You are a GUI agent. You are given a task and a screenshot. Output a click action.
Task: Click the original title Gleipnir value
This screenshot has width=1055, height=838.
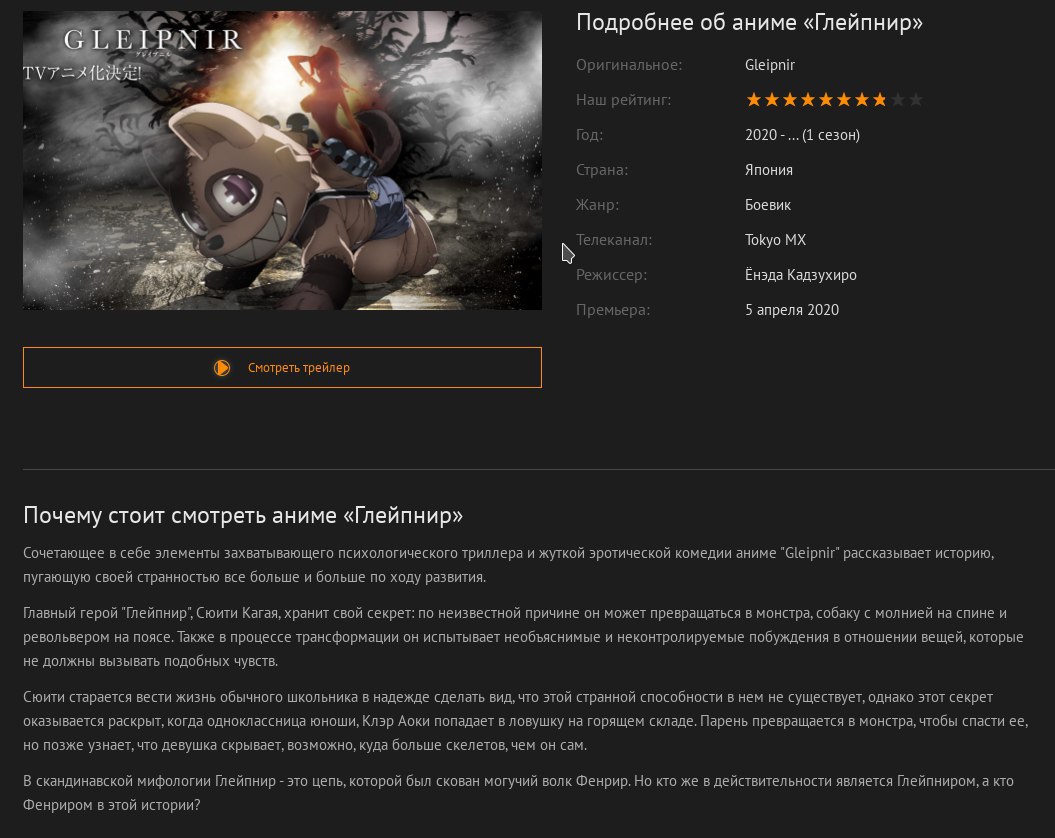(x=770, y=65)
